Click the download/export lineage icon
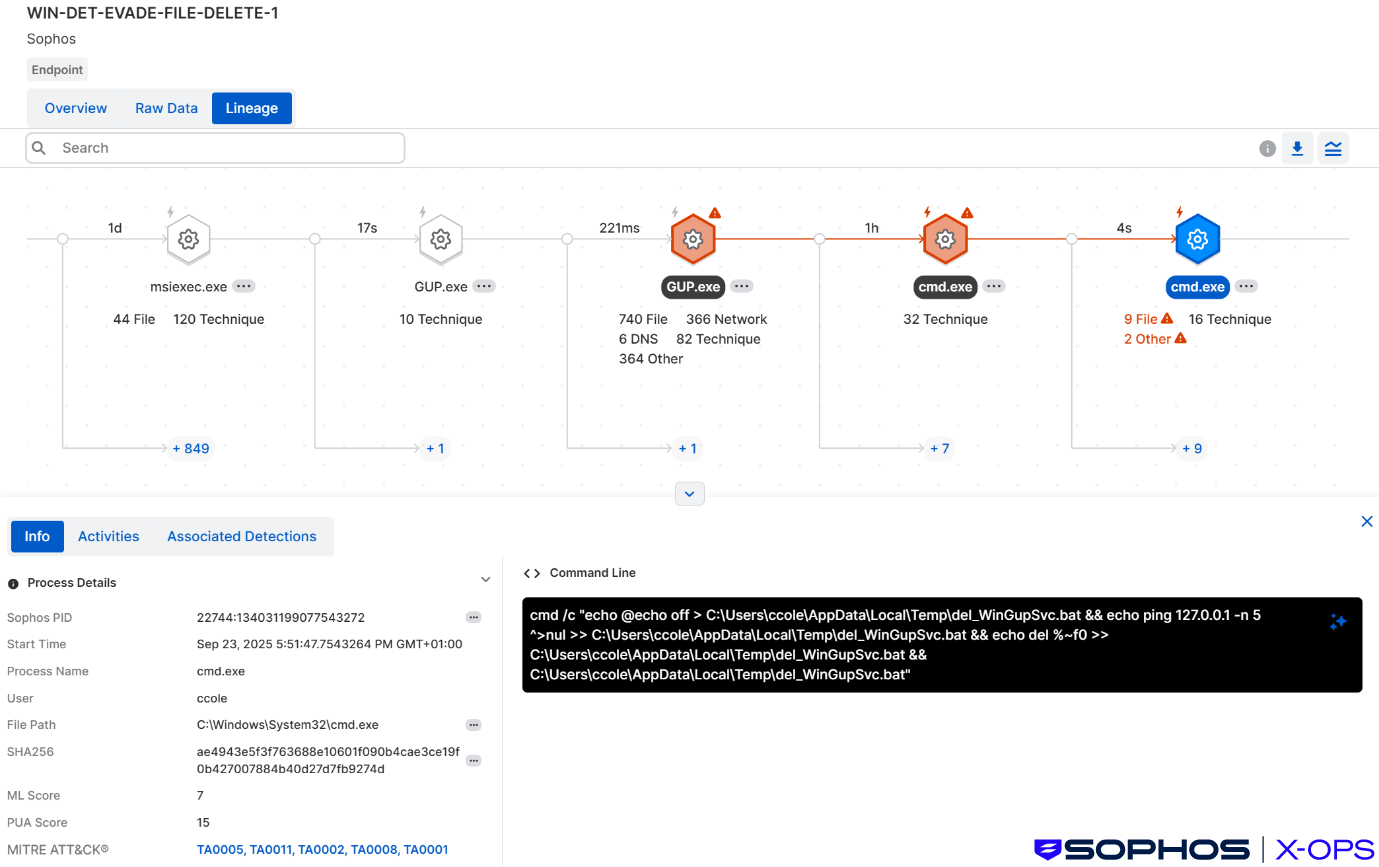The width and height of the screenshot is (1379, 867). pos(1298,147)
